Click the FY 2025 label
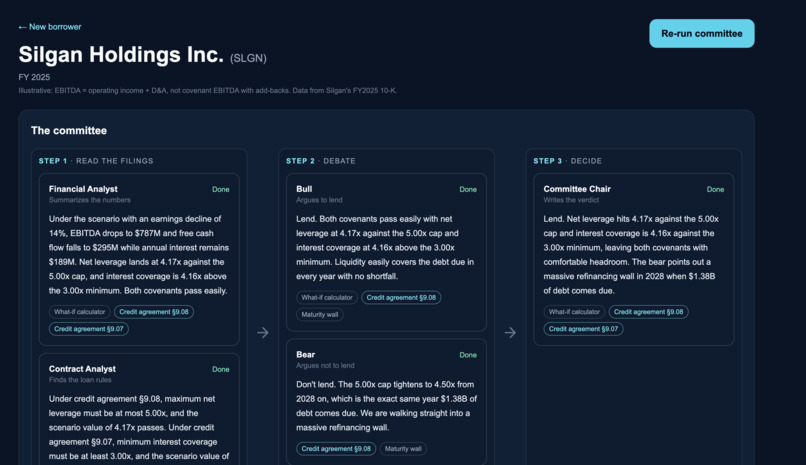The width and height of the screenshot is (806, 465). (x=34, y=77)
